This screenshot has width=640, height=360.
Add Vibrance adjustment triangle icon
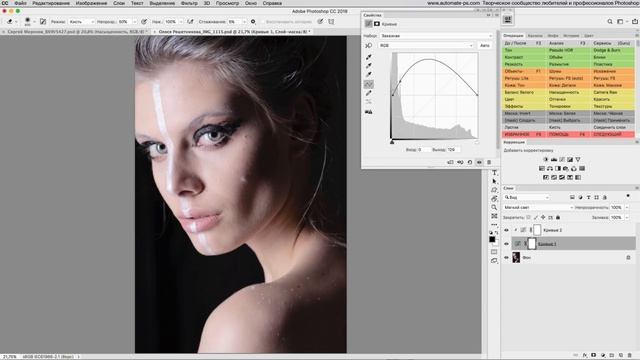point(578,160)
